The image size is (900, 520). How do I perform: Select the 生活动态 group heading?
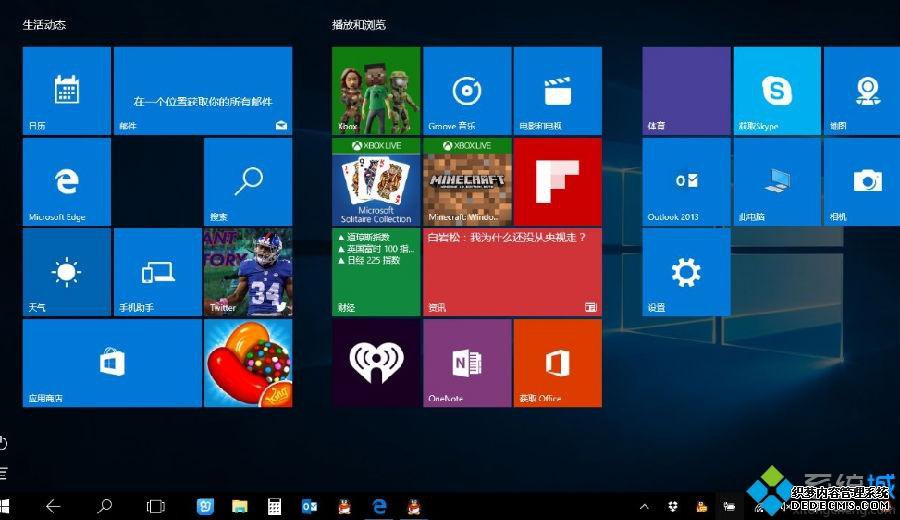44,25
